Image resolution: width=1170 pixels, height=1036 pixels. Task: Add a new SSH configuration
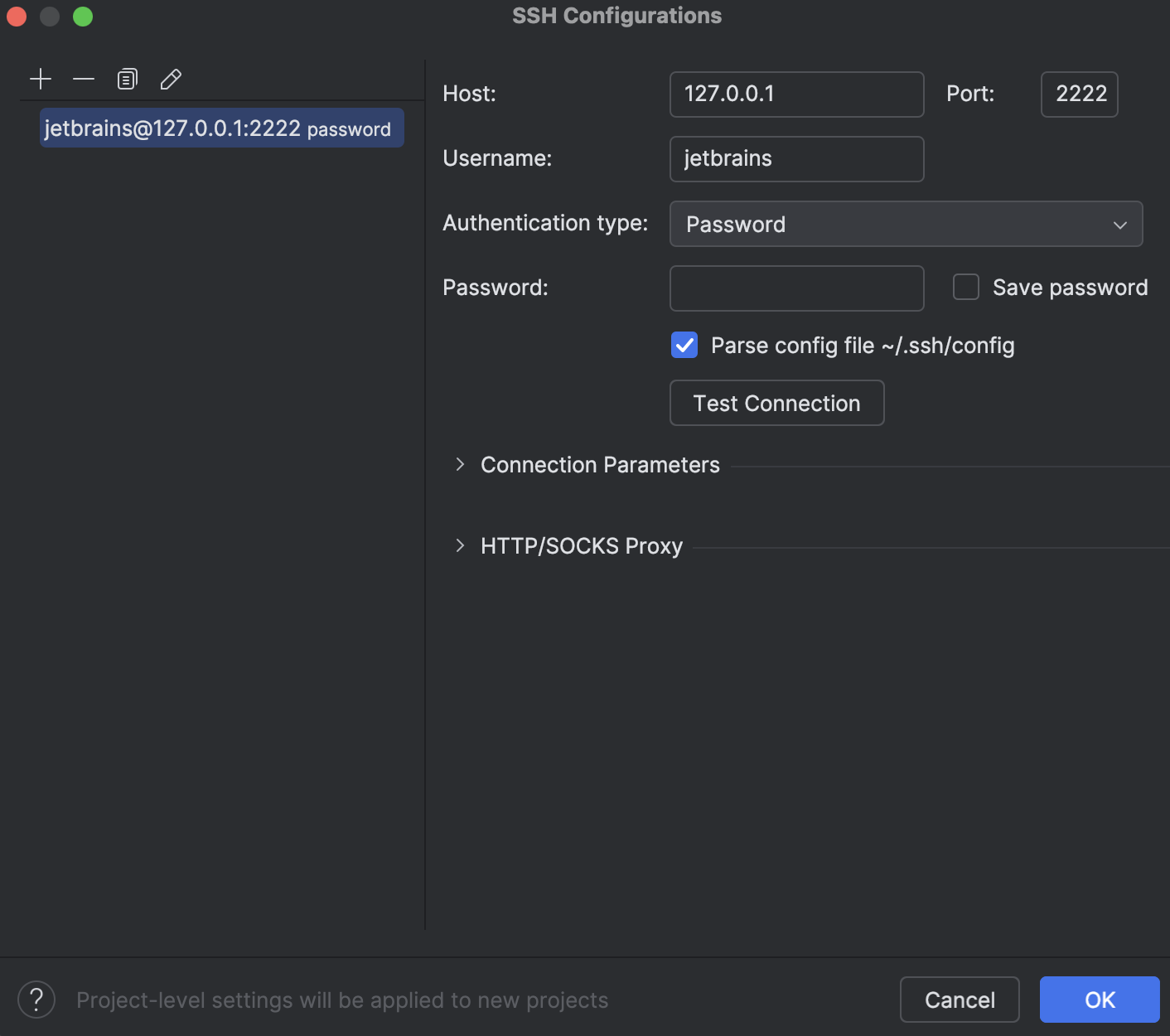[40, 79]
